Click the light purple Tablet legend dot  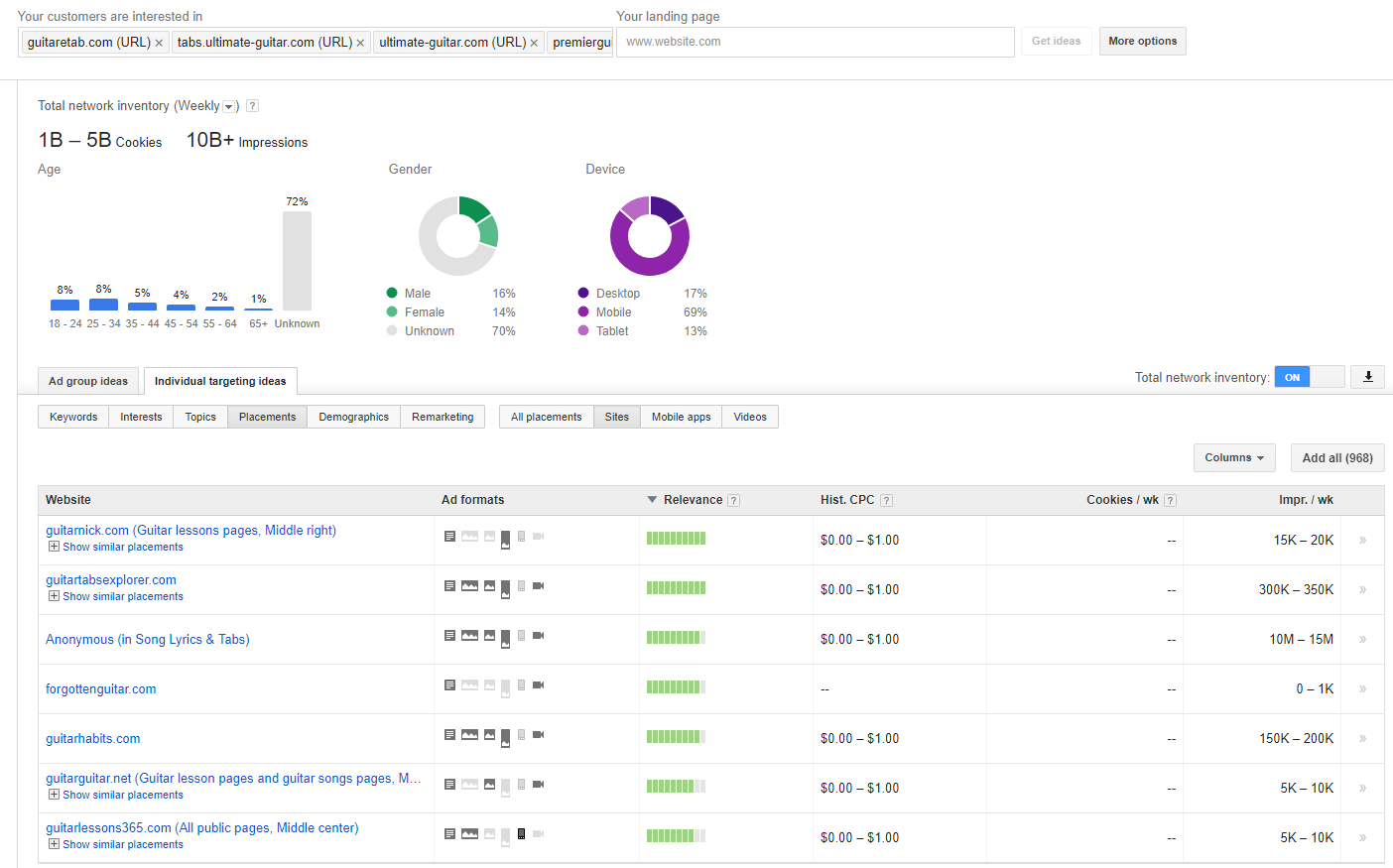point(583,330)
